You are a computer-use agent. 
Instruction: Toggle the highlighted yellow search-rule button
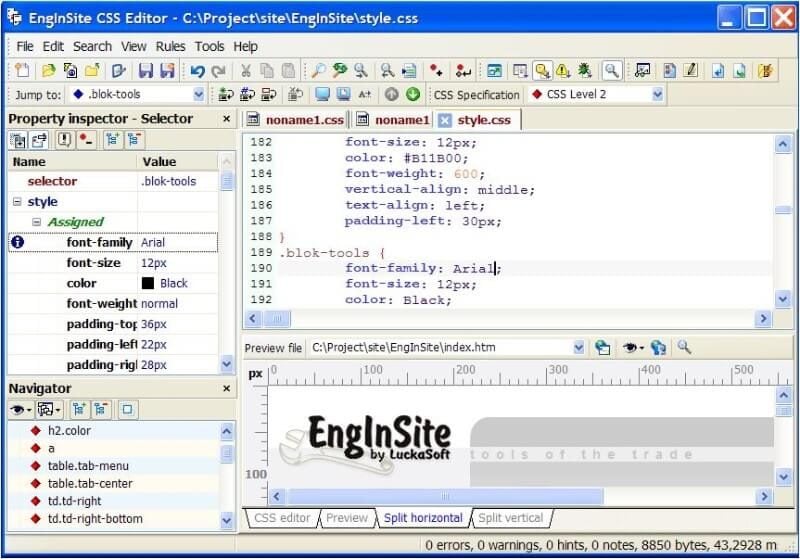point(542,70)
